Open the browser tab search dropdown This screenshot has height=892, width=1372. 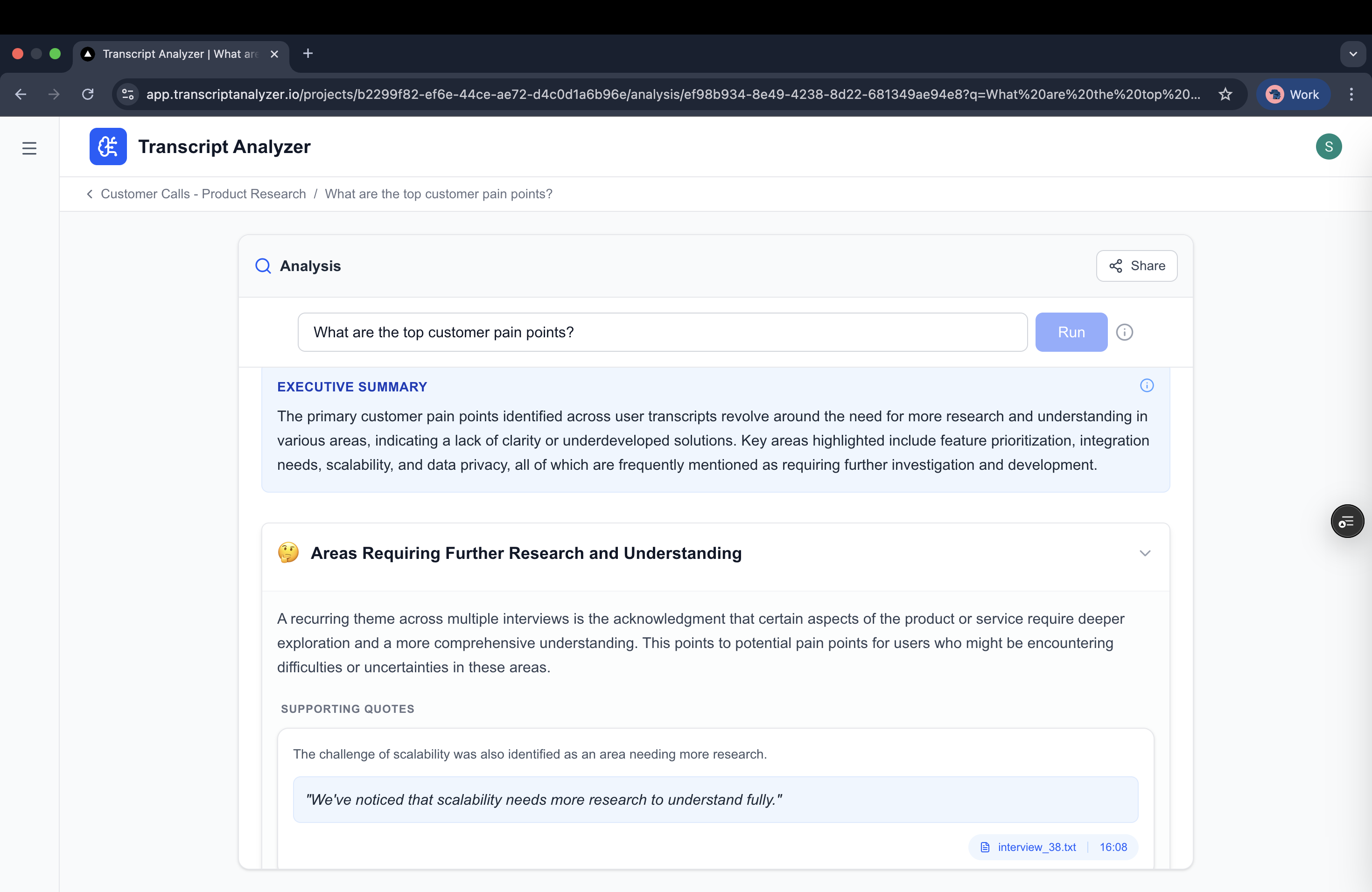(1353, 54)
